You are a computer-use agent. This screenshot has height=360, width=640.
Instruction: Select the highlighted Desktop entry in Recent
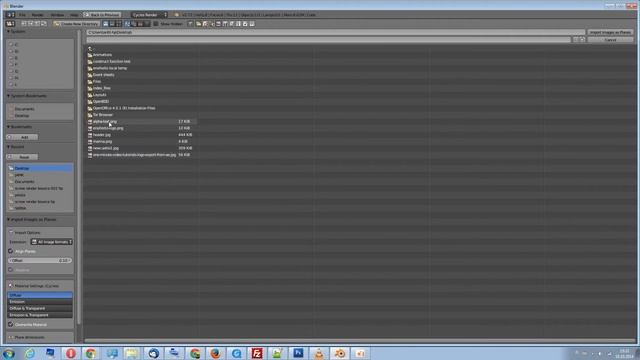point(40,168)
